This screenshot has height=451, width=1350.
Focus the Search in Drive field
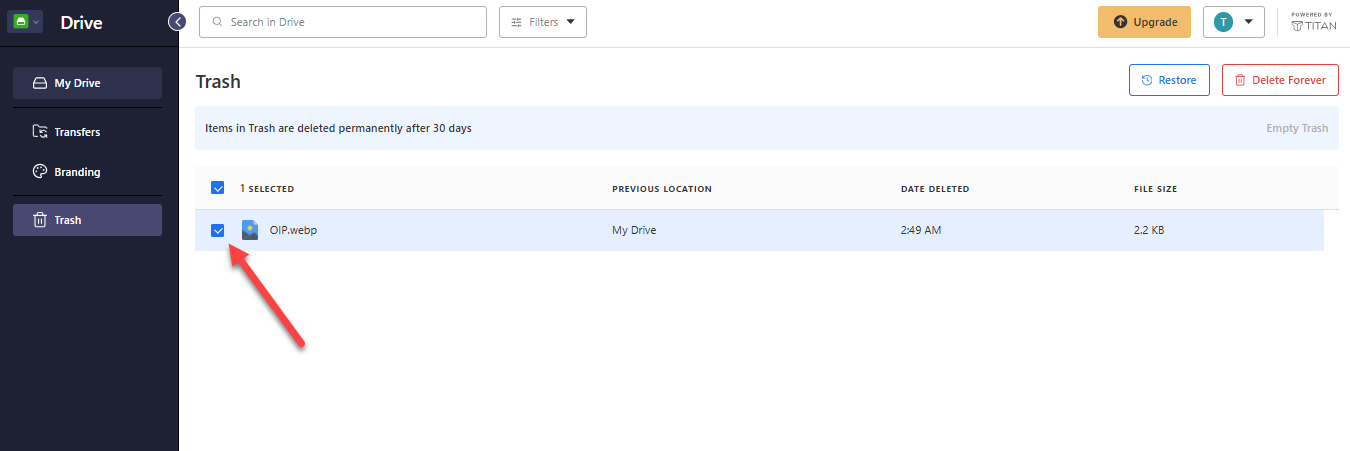point(343,22)
